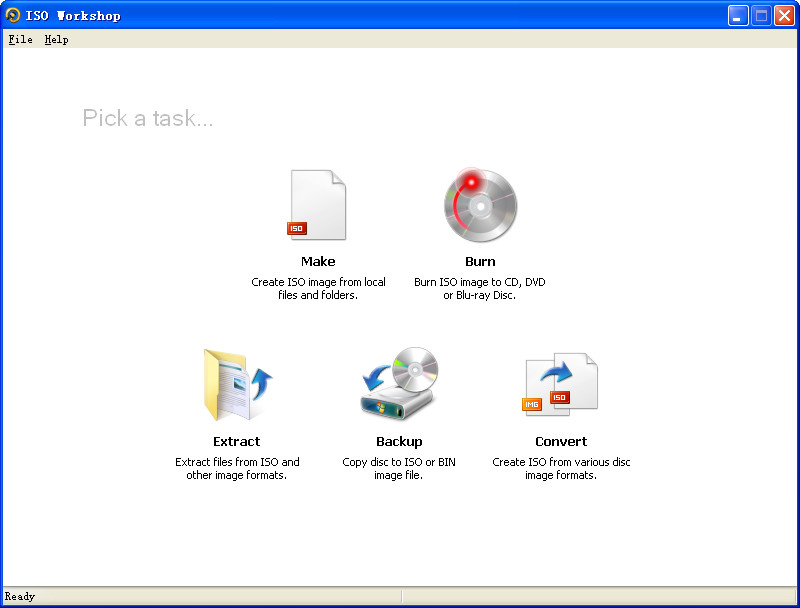Click the Burn disc icon

480,205
